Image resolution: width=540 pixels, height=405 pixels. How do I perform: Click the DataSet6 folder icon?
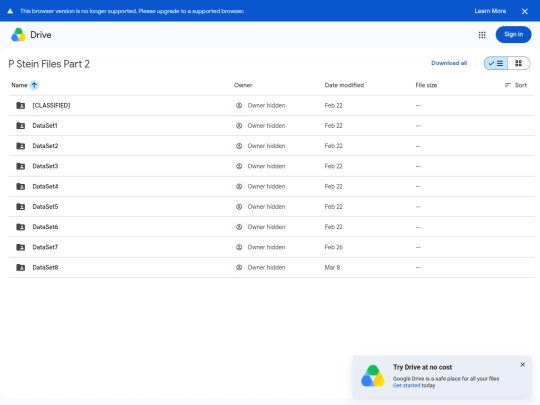(21, 227)
